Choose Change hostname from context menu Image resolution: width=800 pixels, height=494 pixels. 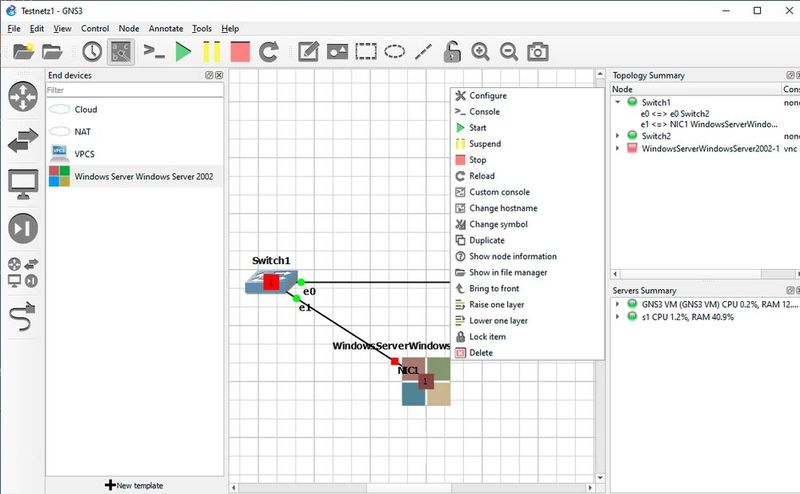point(502,208)
